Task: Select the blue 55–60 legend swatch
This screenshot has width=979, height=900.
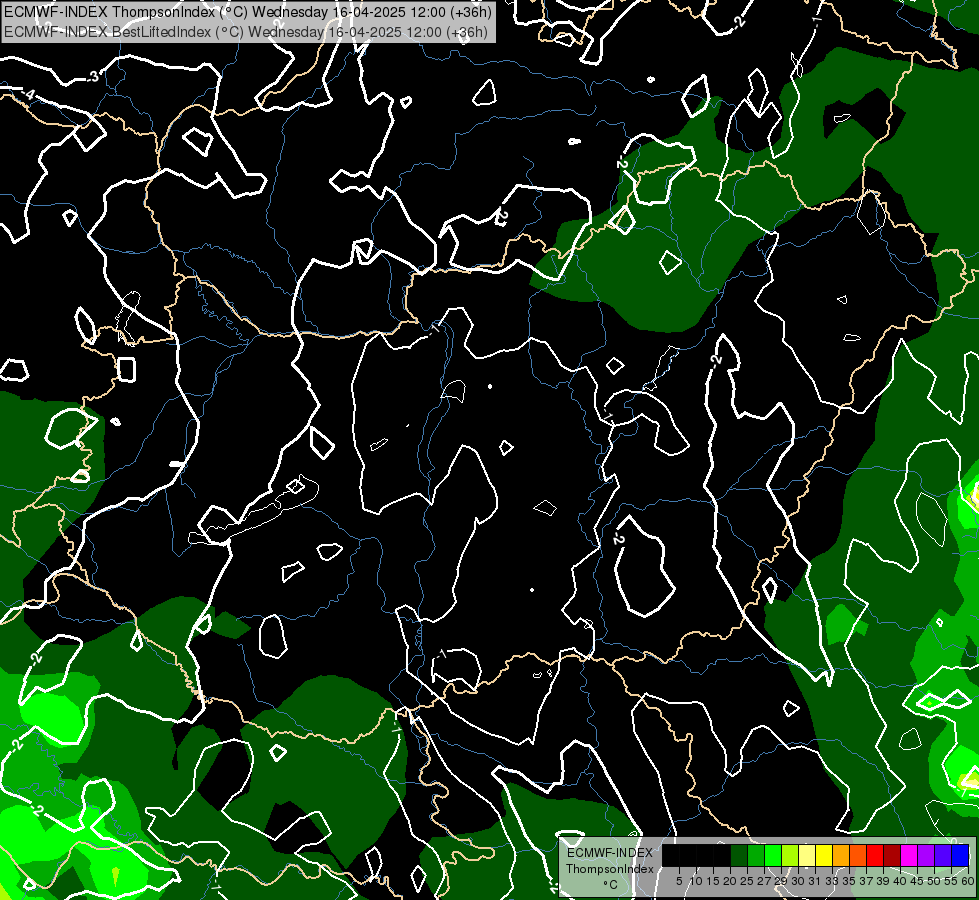Action: pos(960,855)
